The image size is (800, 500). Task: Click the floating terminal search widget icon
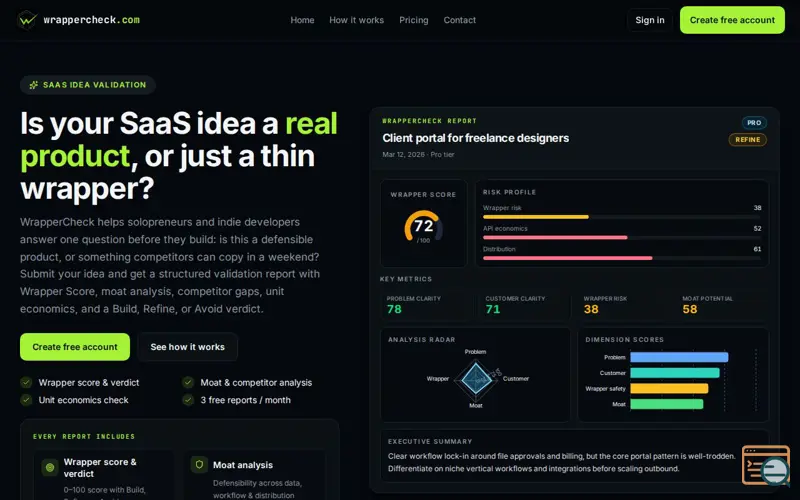coord(767,465)
